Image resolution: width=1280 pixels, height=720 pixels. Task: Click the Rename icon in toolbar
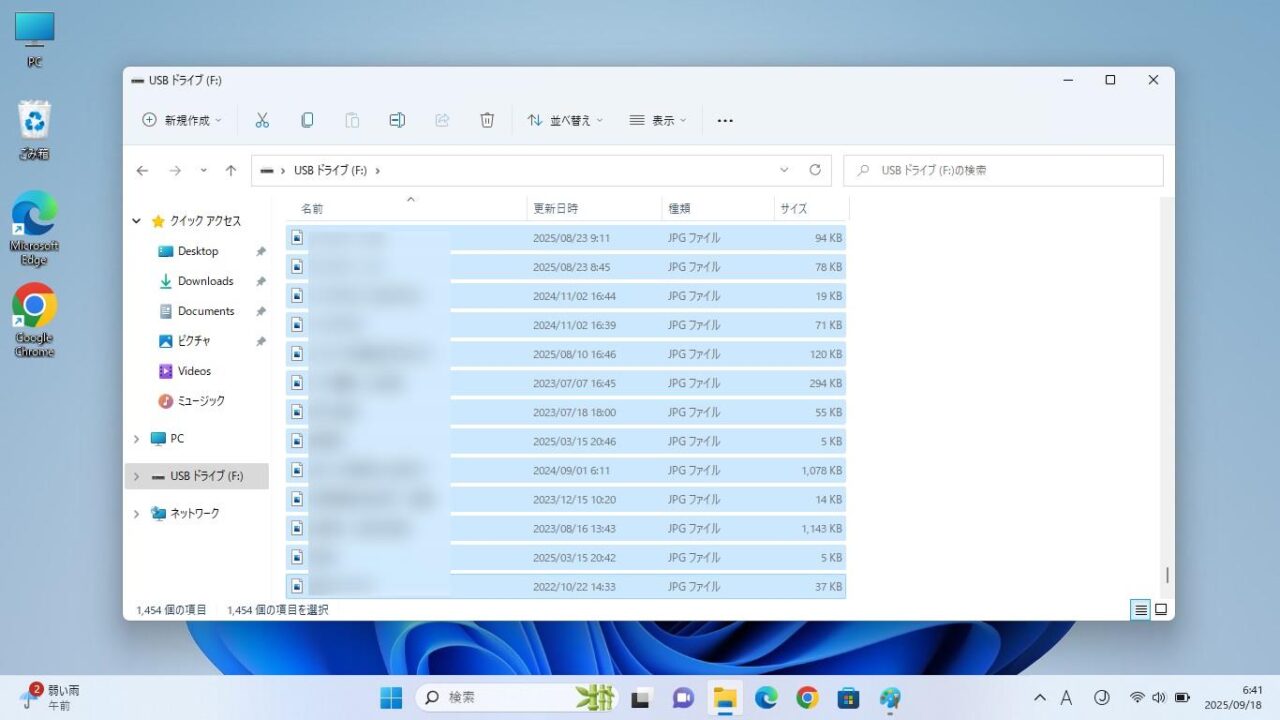397,120
